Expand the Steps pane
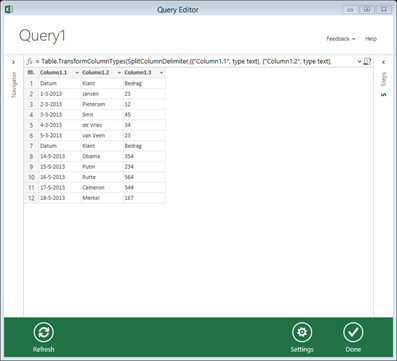397x361 pixels. tap(384, 62)
